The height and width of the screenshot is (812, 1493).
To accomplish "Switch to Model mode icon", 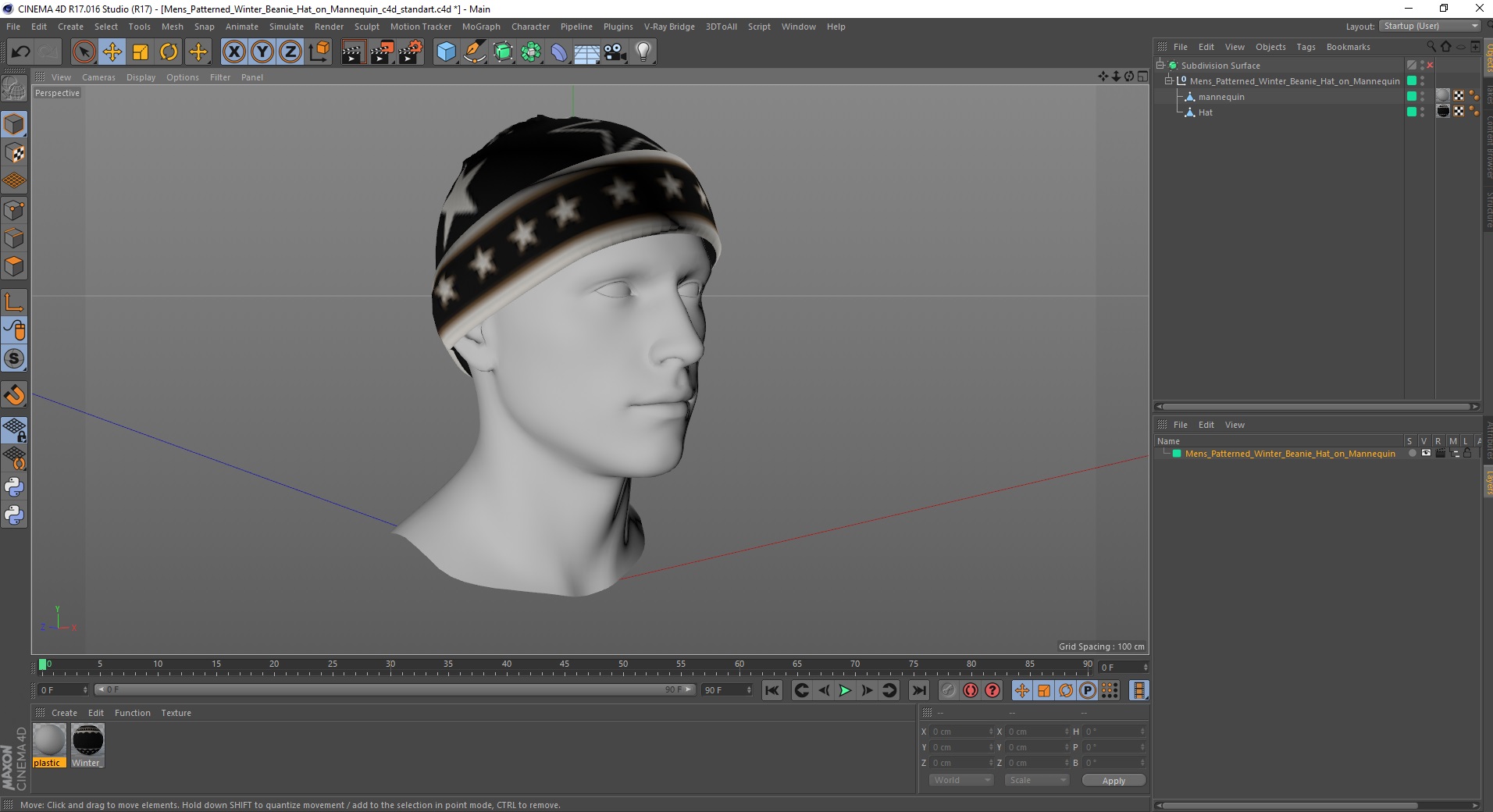I will pyautogui.click(x=14, y=124).
